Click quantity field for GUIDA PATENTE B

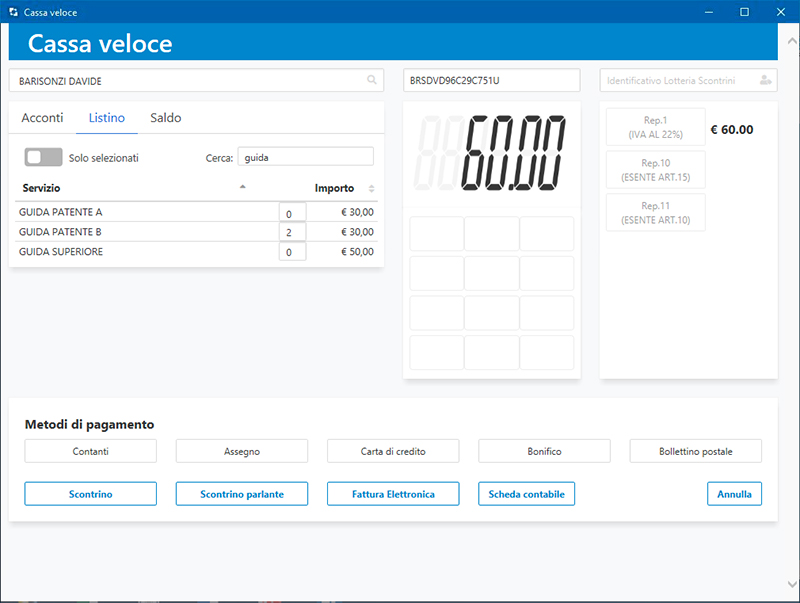(292, 232)
